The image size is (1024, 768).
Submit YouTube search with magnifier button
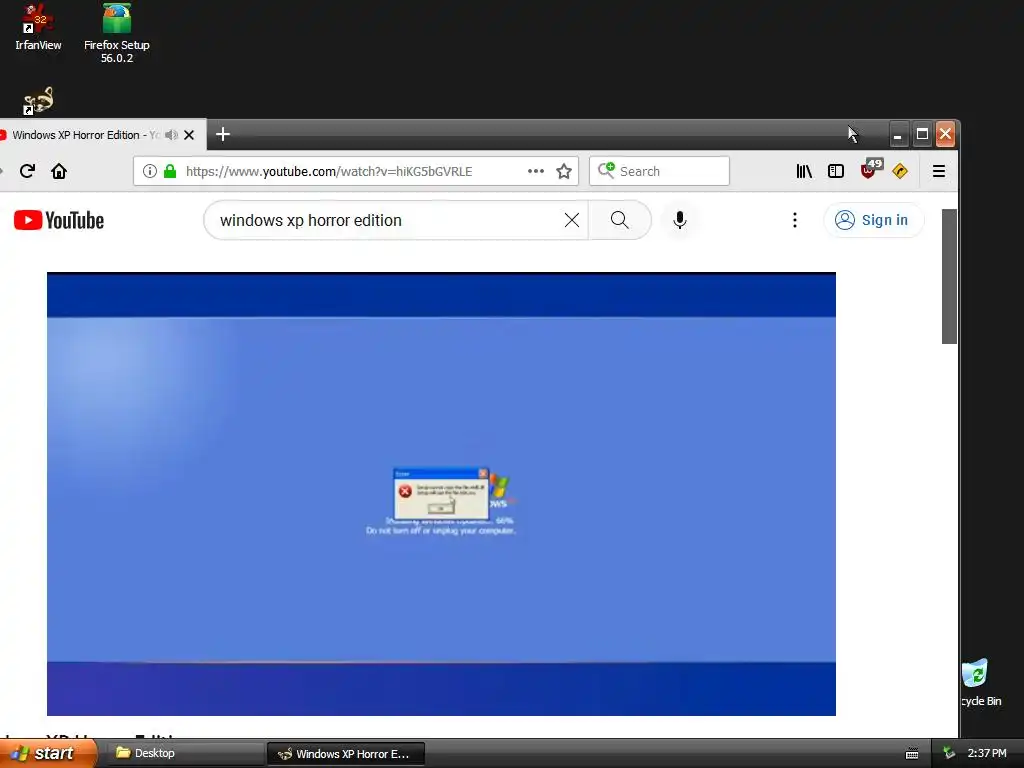point(620,220)
